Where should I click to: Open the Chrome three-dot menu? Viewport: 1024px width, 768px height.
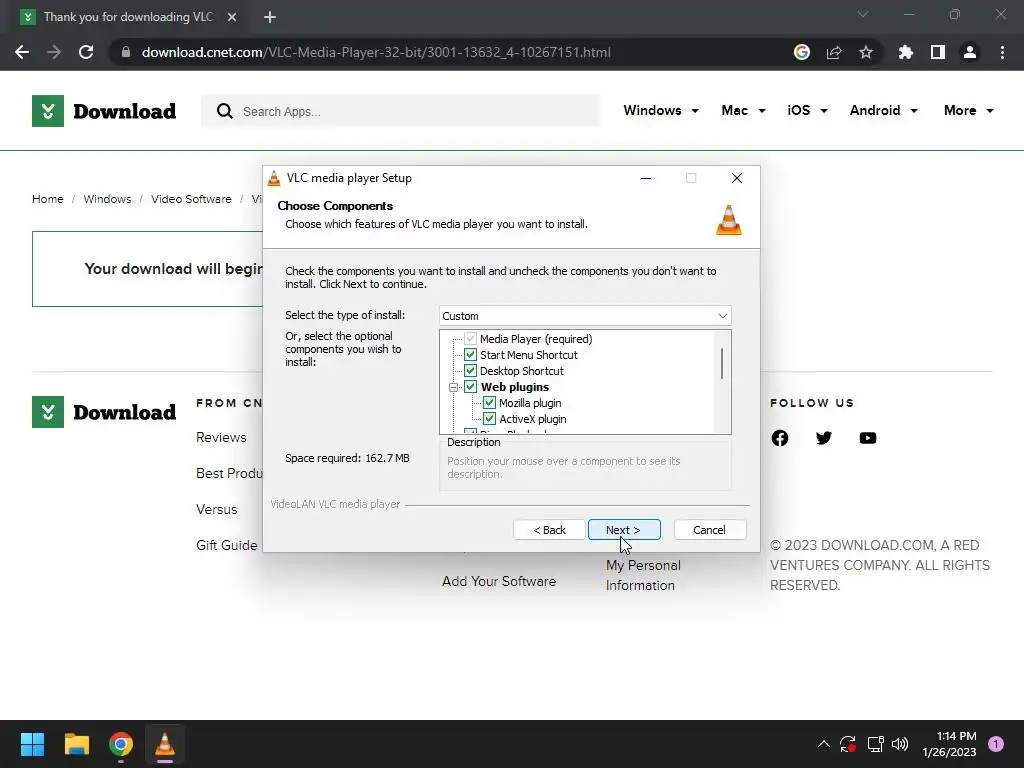(x=1002, y=52)
